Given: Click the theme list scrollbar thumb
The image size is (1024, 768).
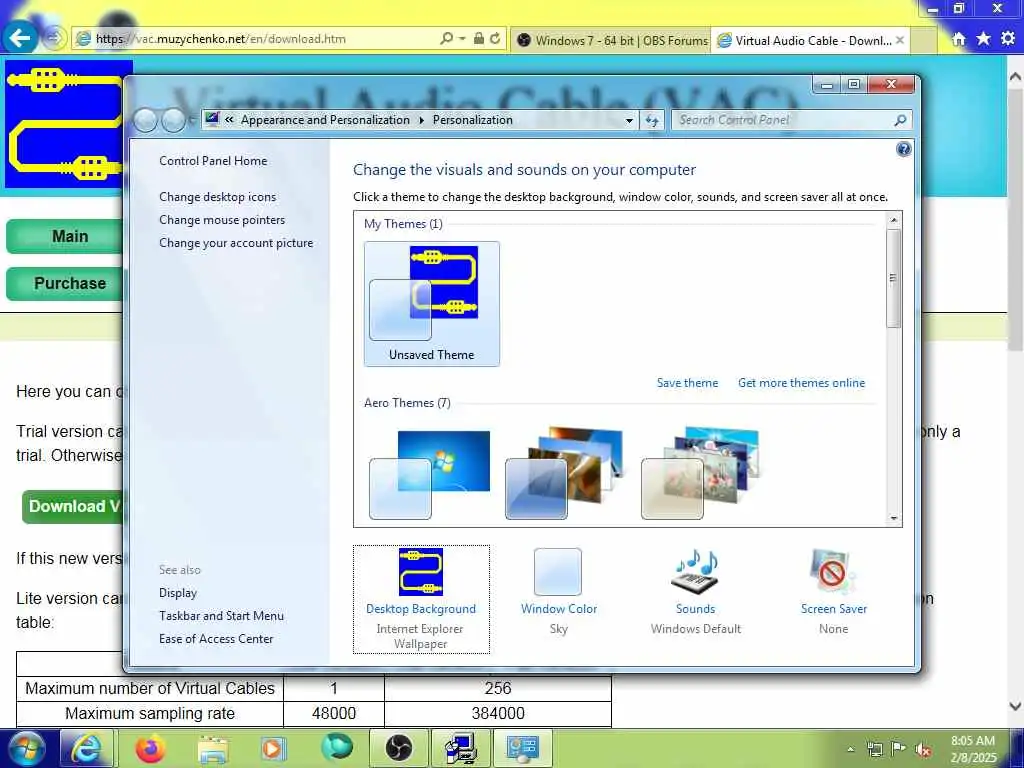Looking at the screenshot, I should (894, 278).
